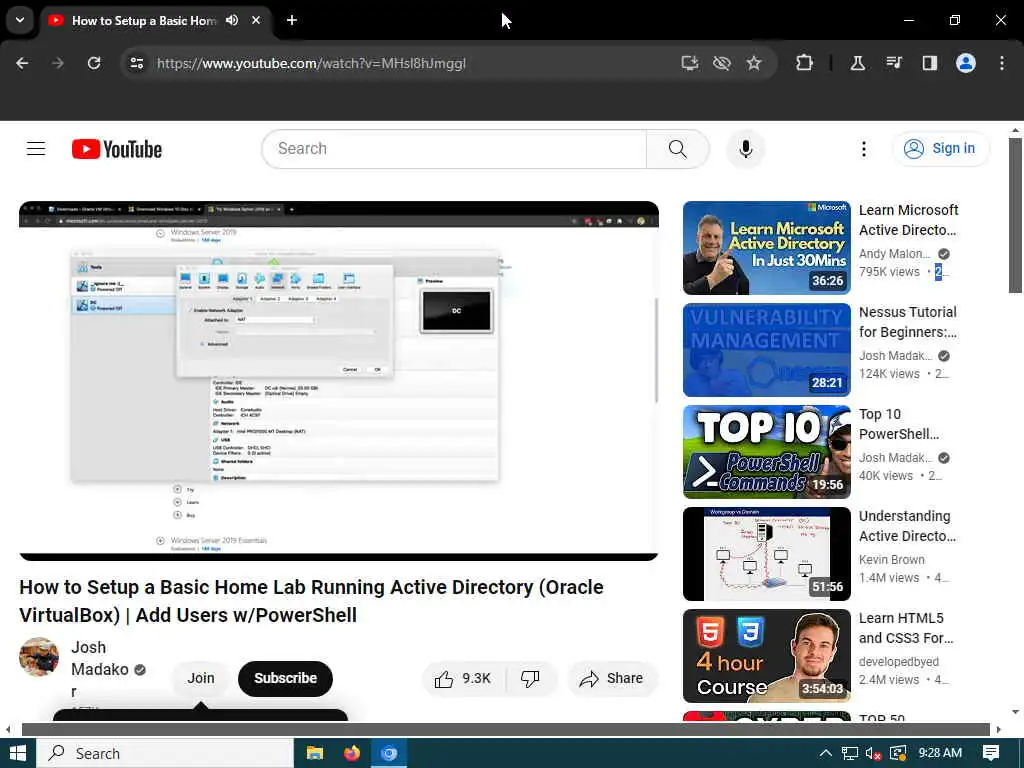Open Top 10 PowerShell video title
This screenshot has height=768, width=1024.
pos(899,424)
